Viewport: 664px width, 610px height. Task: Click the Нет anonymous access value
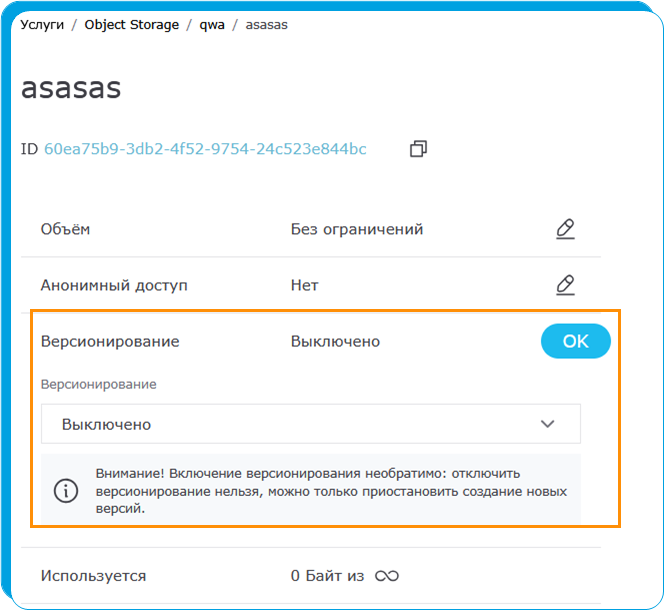(304, 285)
